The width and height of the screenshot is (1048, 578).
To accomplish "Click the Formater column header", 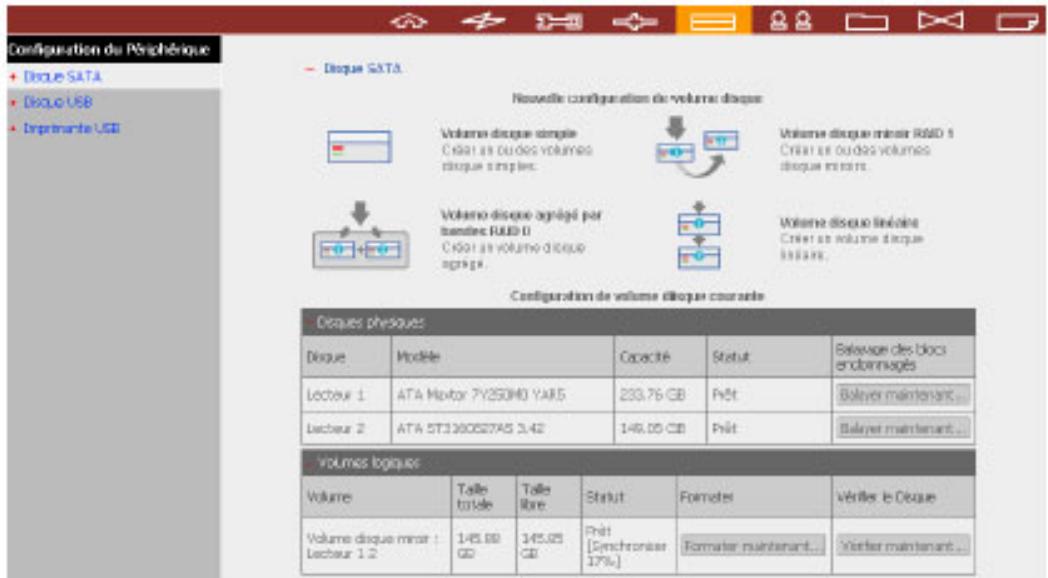I will click(753, 496).
